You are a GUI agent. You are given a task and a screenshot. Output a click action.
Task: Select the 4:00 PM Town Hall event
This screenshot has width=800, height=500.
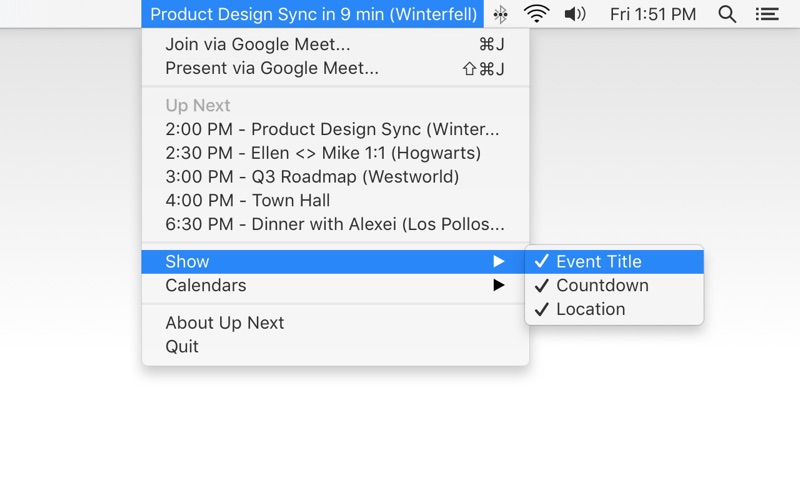tap(335, 201)
